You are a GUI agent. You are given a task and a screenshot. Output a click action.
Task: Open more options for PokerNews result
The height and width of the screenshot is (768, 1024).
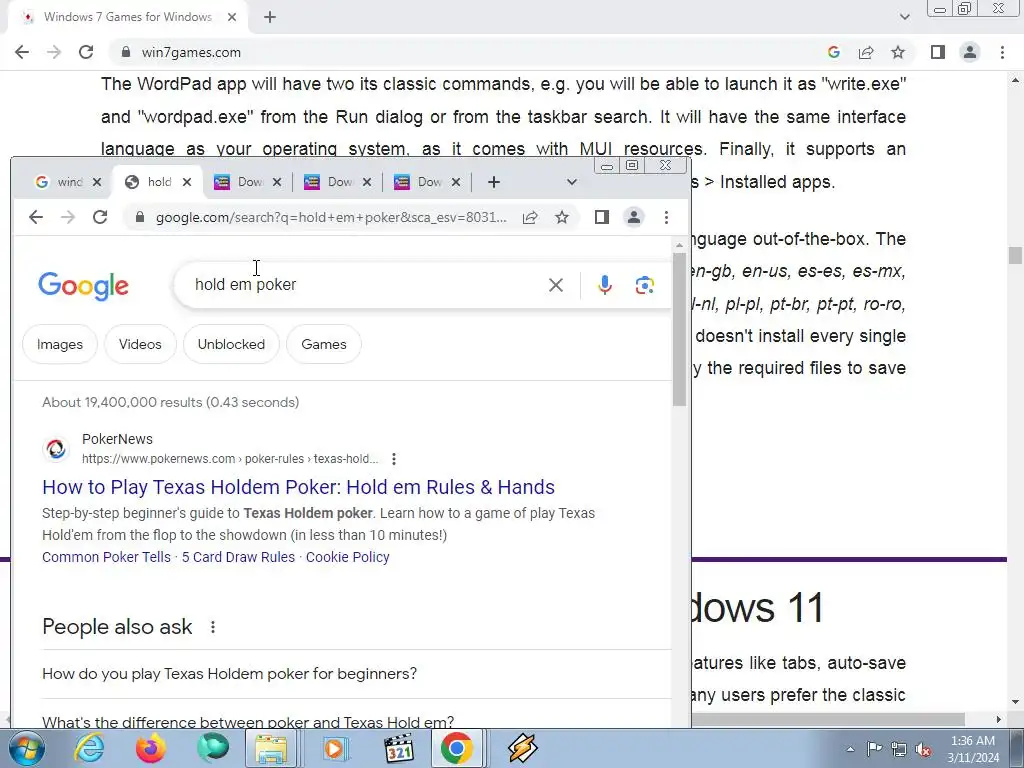394,459
